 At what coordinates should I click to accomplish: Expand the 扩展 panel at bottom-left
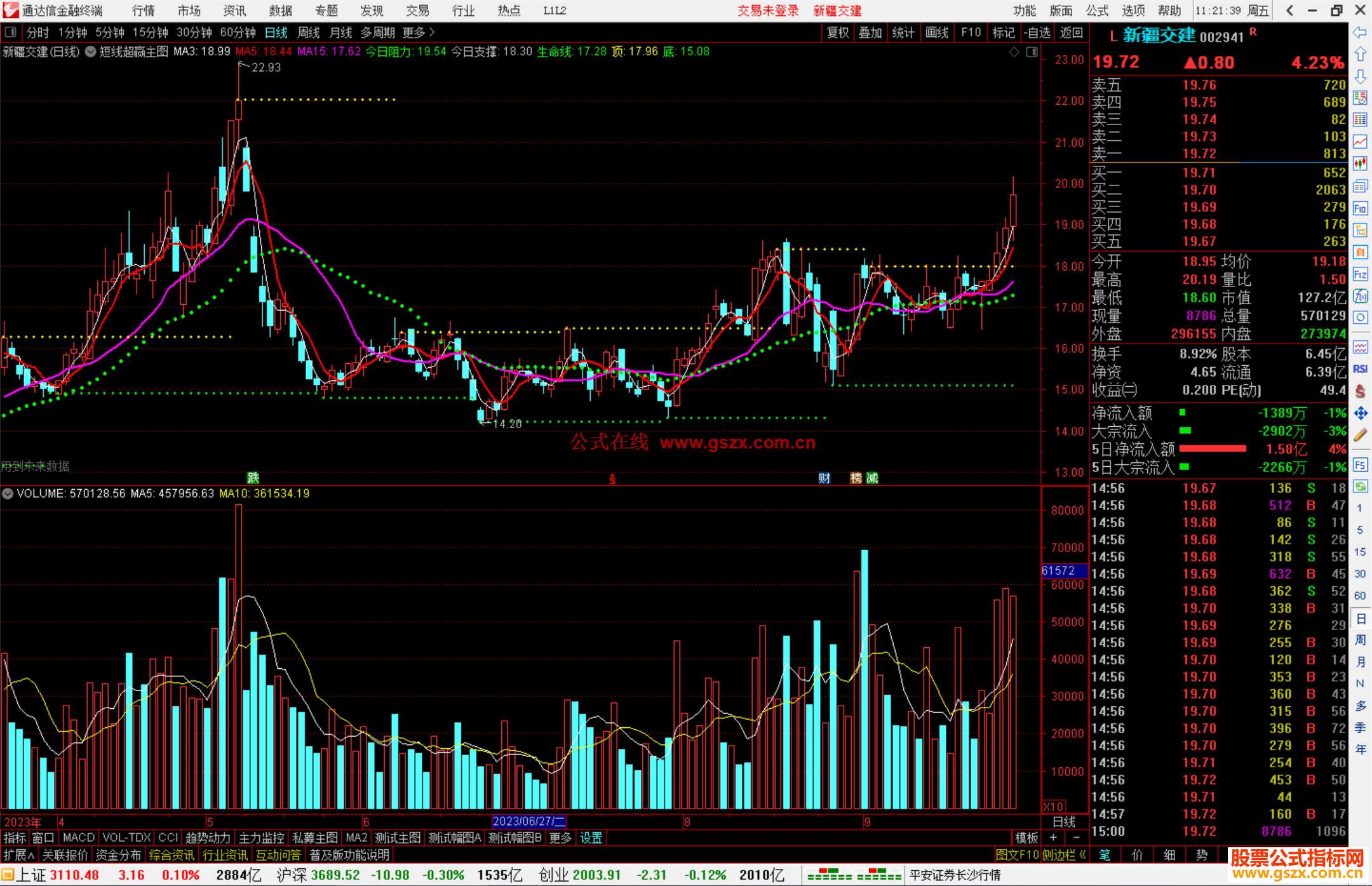pyautogui.click(x=19, y=855)
